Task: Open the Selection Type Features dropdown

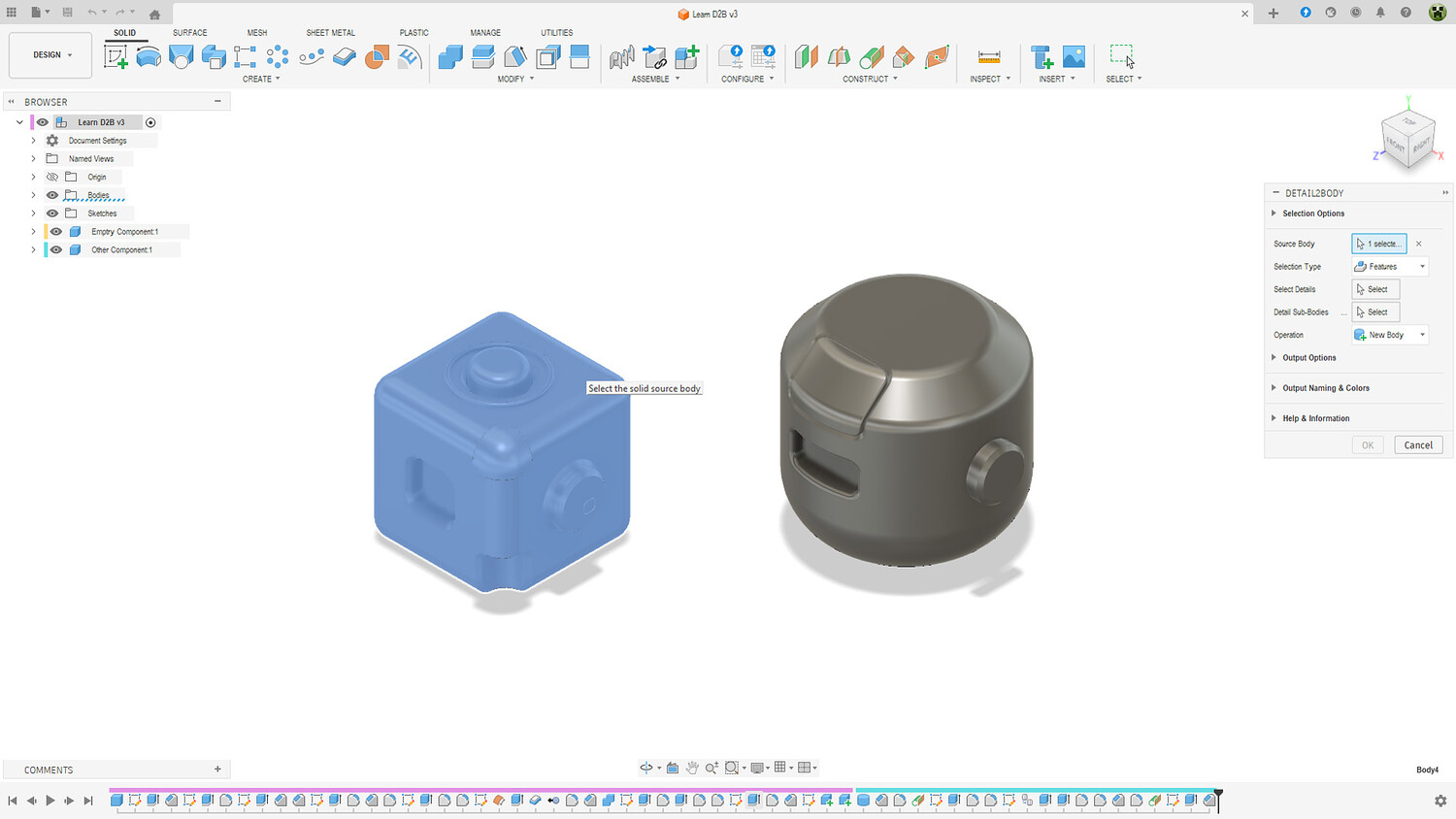Action: [x=1390, y=267]
